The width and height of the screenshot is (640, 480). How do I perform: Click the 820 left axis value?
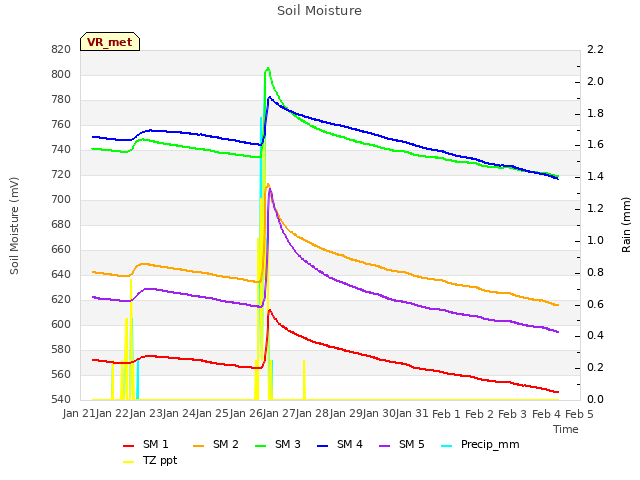click(x=61, y=49)
